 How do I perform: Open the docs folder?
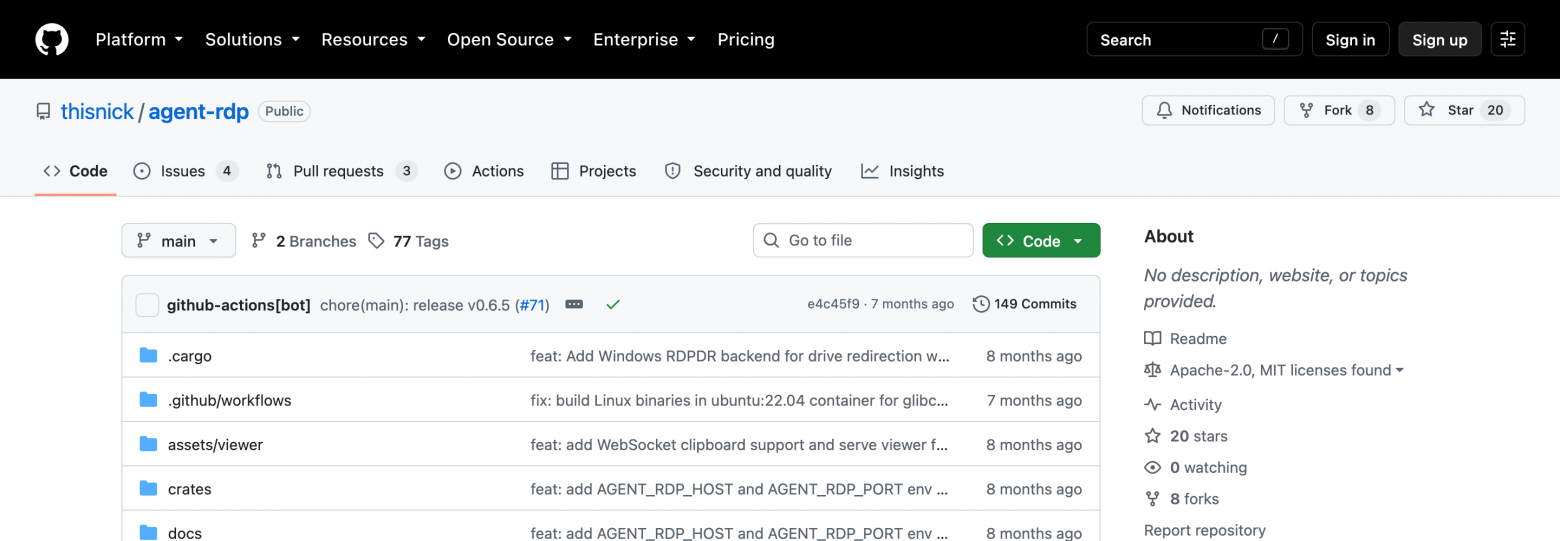pos(185,533)
